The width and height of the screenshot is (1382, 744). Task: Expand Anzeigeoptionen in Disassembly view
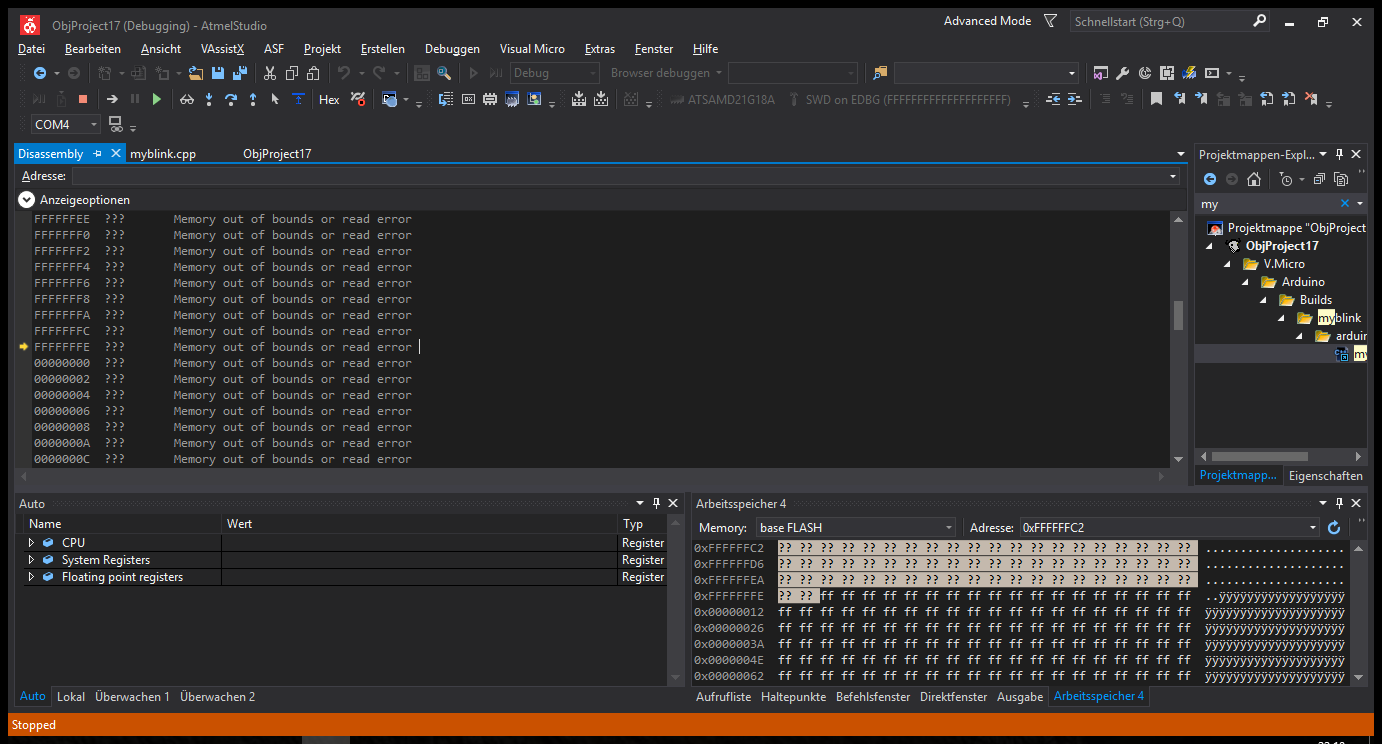pos(26,200)
